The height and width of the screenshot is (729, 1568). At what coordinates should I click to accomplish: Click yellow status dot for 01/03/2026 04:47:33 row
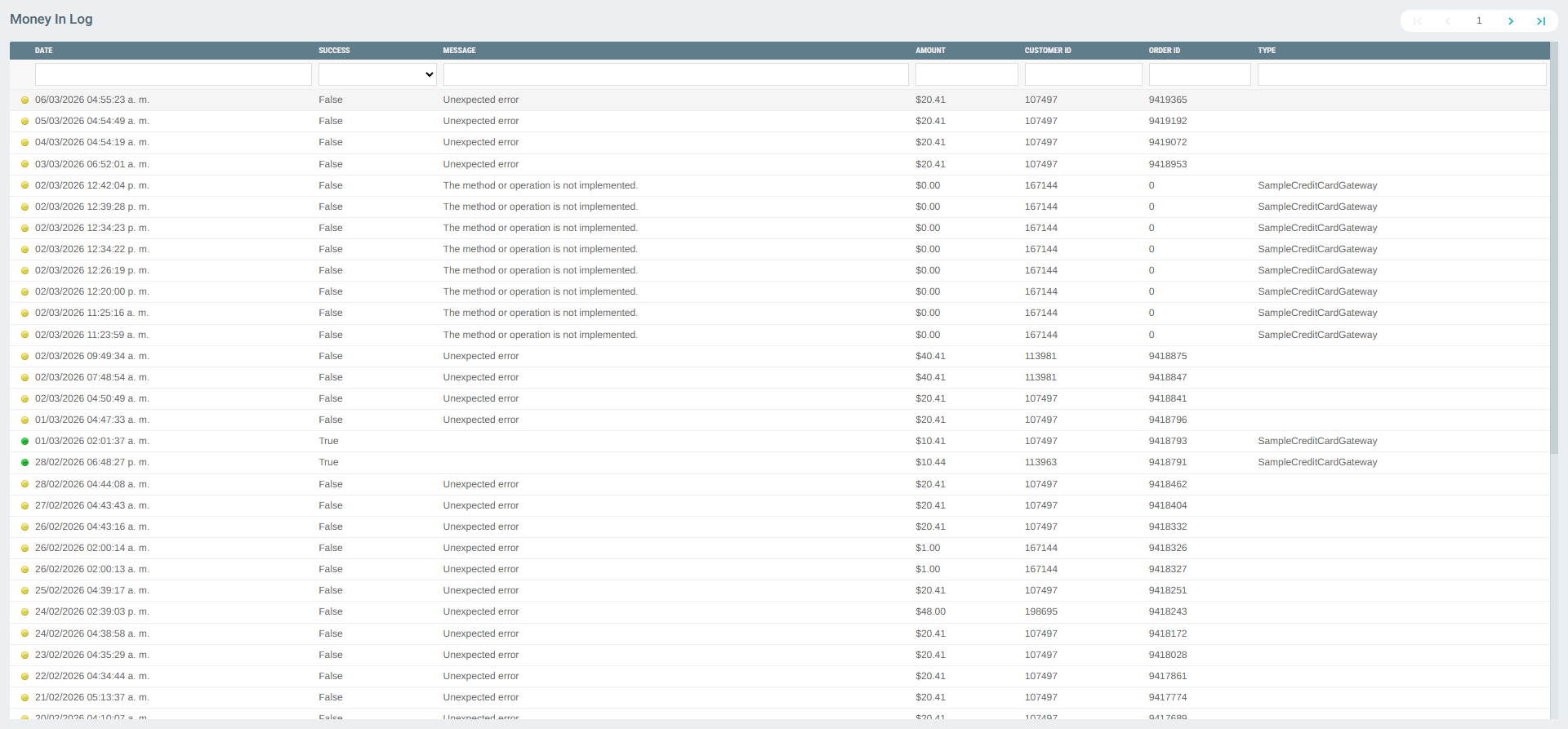24,420
